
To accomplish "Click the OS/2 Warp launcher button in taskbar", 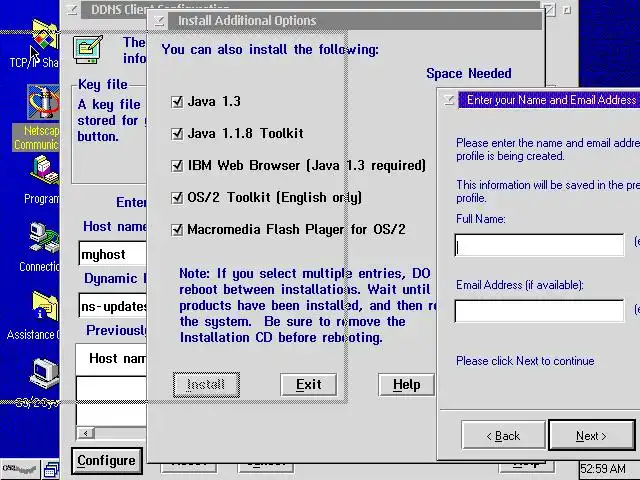I will click(20, 469).
